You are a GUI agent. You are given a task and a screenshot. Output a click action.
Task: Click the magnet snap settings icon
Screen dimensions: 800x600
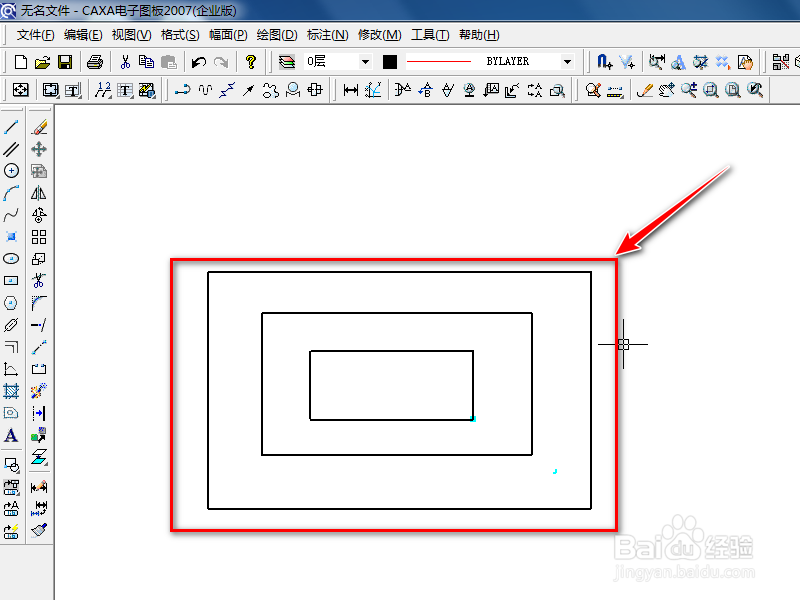tap(605, 62)
